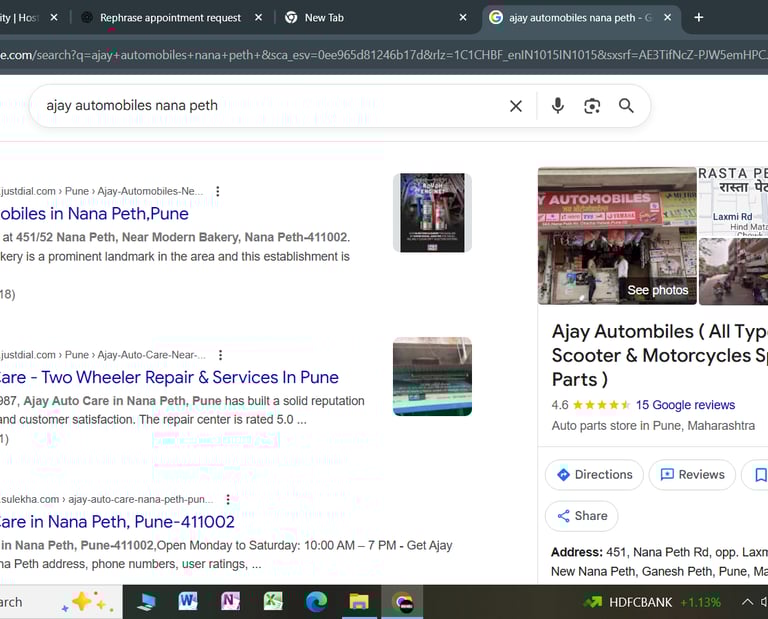
Task: Open the desktop computer icon in taskbar
Action: click(x=146, y=601)
